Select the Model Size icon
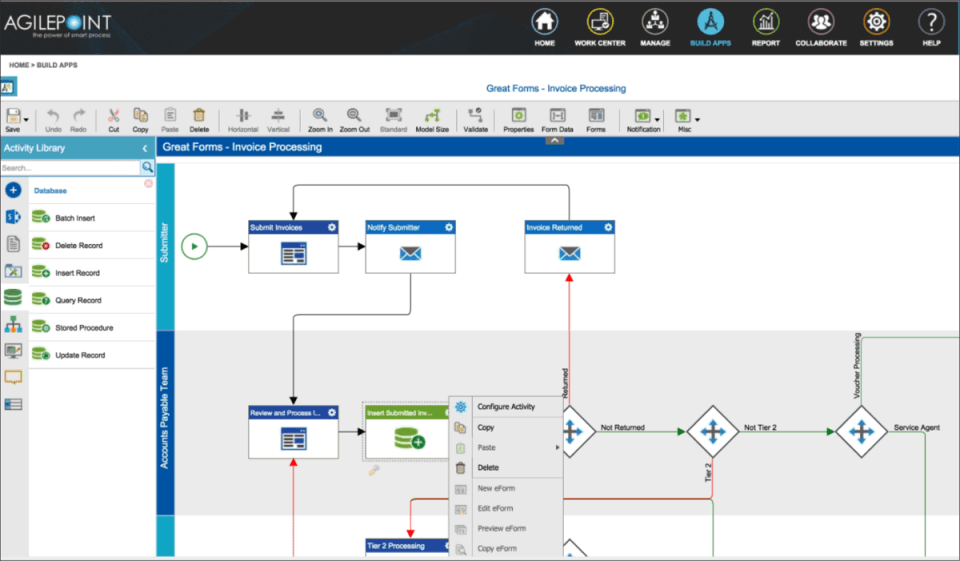 point(432,115)
